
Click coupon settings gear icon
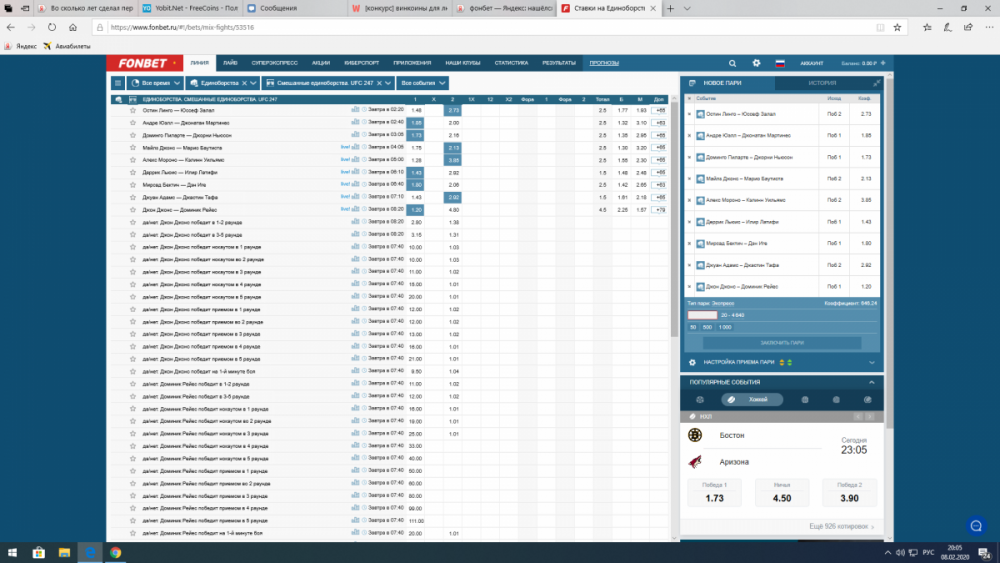click(693, 362)
